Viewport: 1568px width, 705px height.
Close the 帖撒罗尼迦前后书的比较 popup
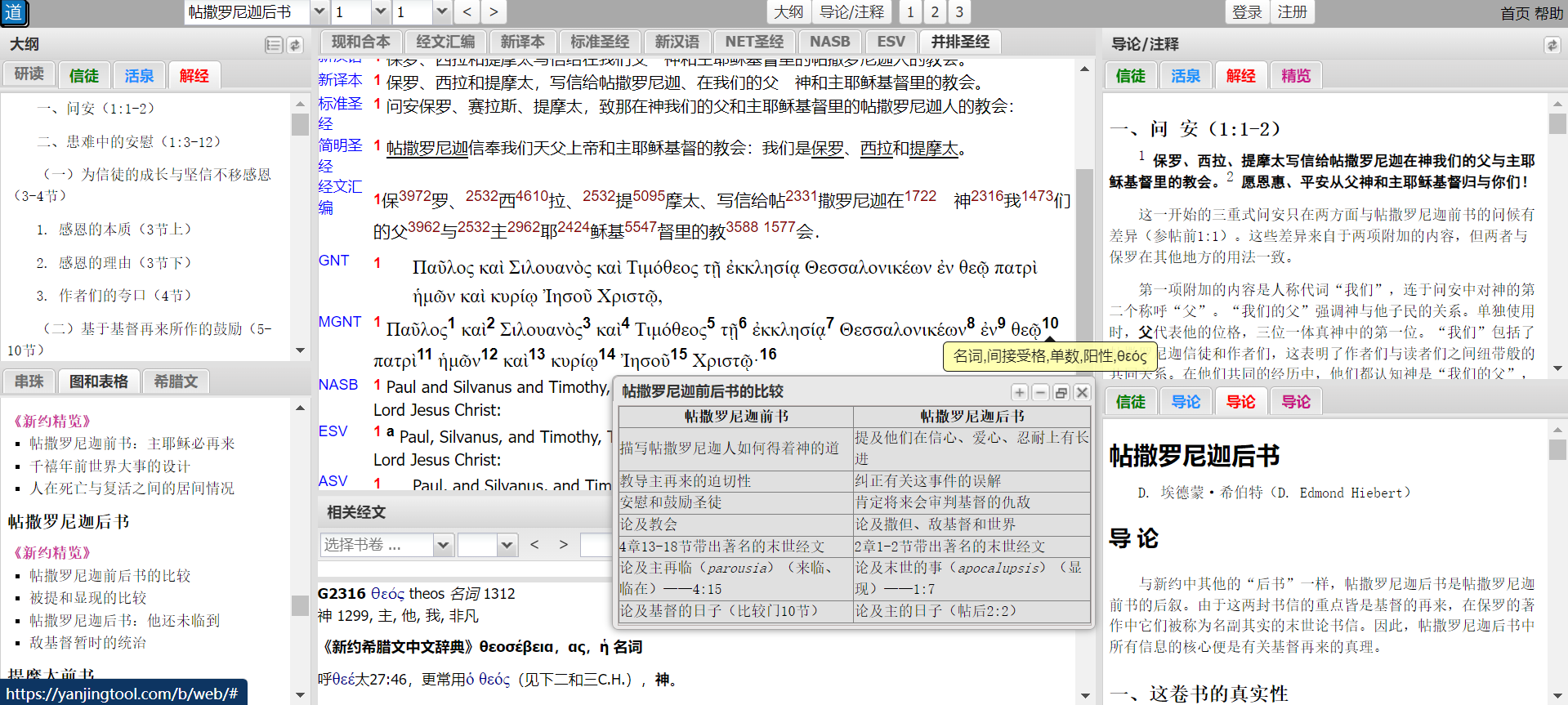point(1082,392)
